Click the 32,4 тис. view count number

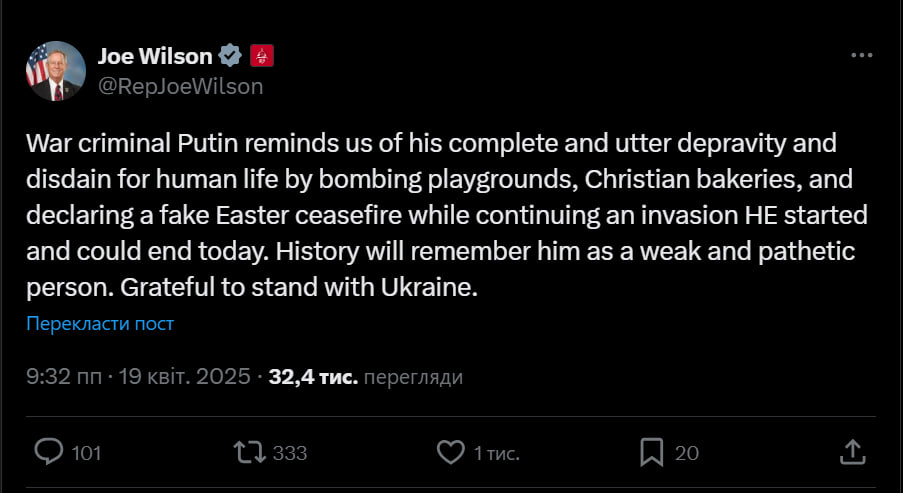(x=311, y=377)
